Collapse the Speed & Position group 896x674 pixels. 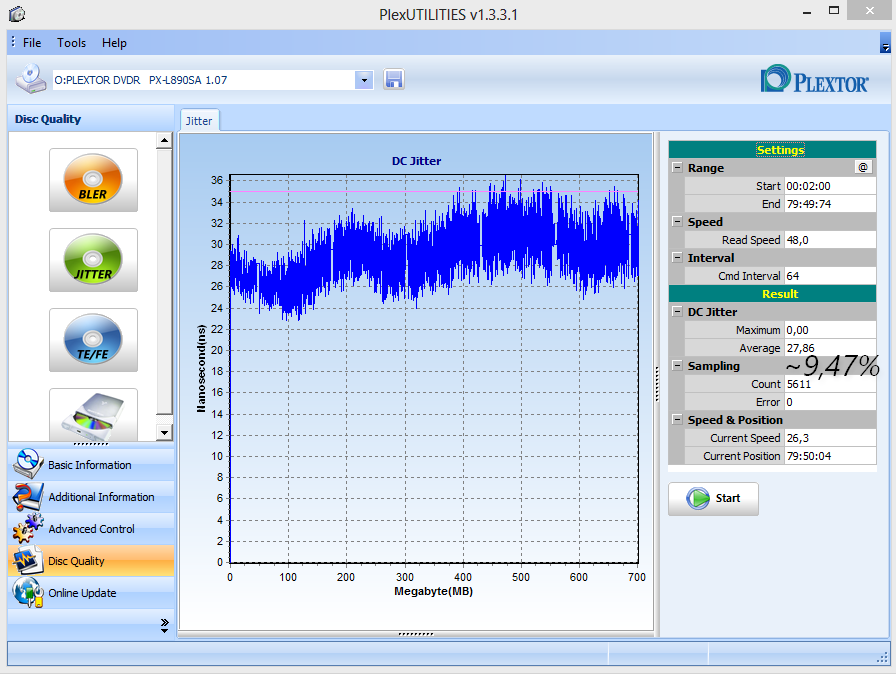pyautogui.click(x=677, y=419)
